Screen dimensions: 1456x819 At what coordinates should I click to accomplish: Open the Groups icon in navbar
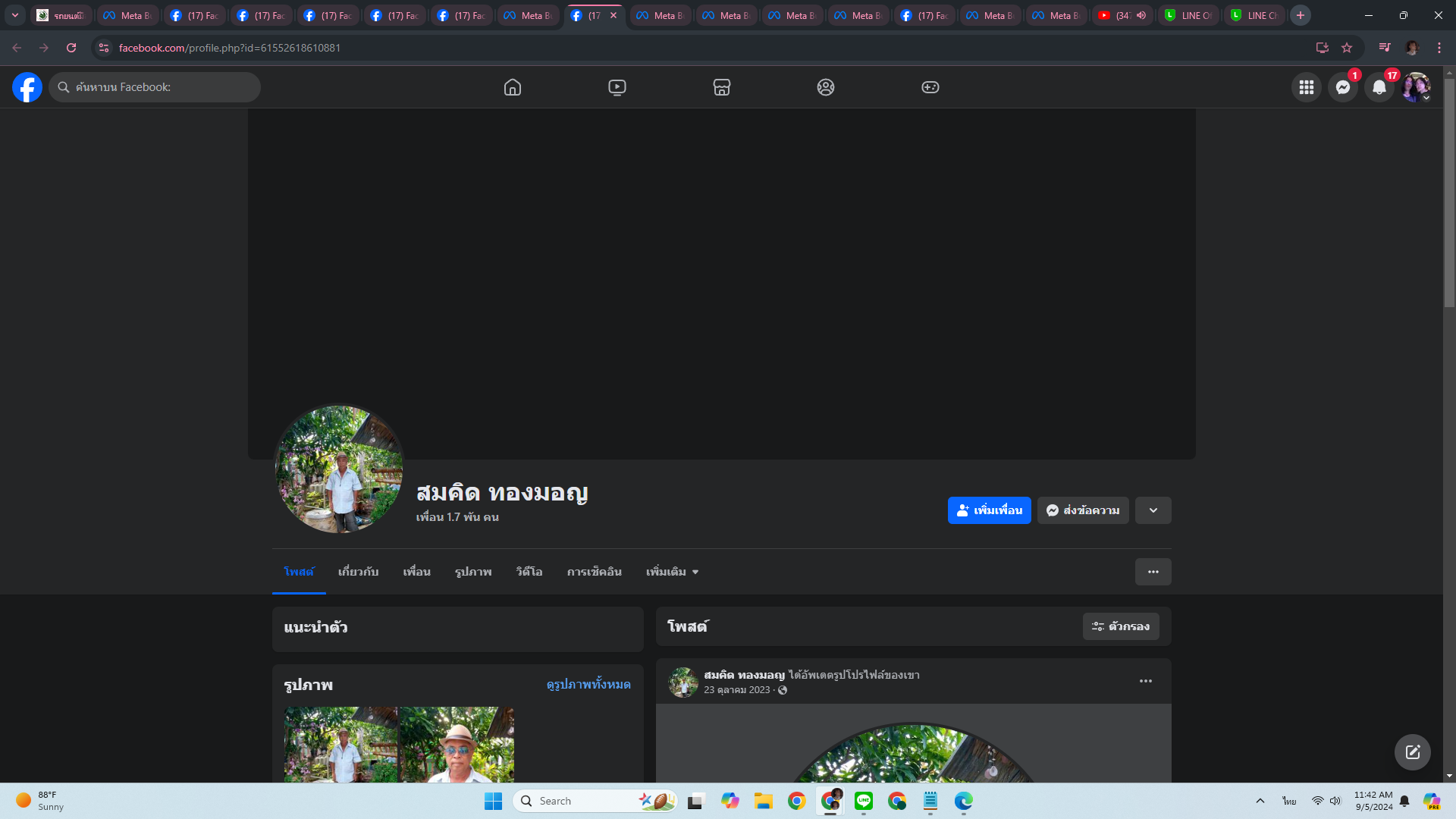826,87
